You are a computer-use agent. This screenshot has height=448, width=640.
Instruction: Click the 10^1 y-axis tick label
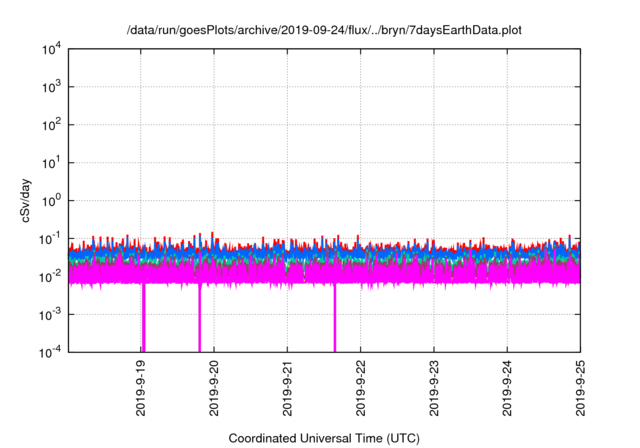pos(51,163)
